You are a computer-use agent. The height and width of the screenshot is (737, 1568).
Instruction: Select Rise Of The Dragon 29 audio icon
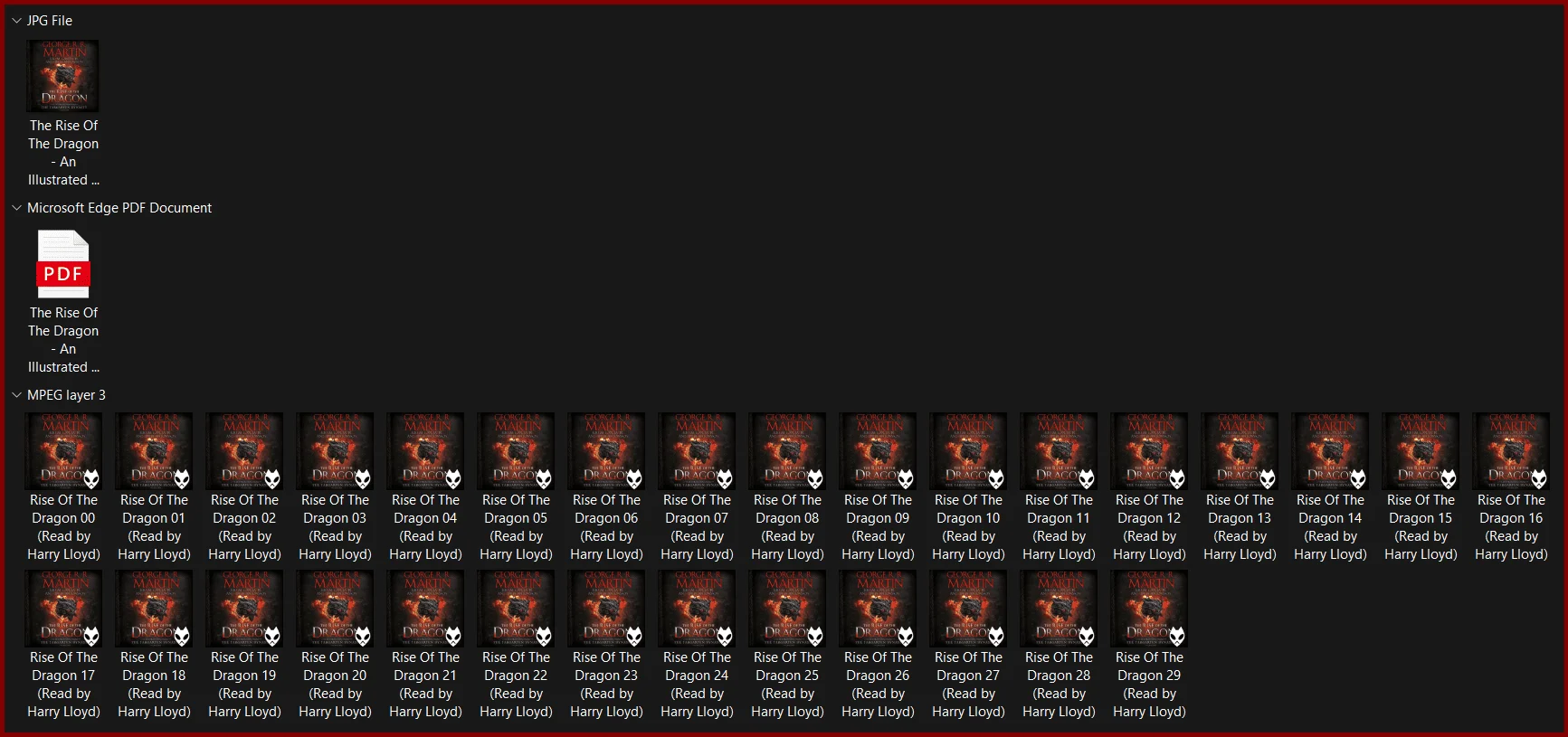pos(1149,609)
